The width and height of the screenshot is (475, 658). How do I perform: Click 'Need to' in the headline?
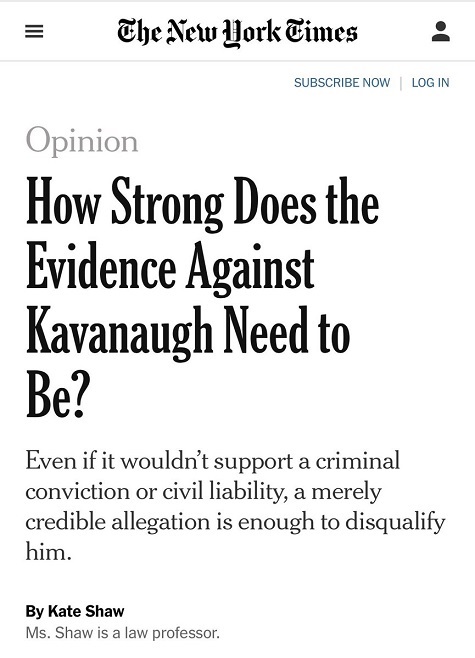tap(287, 330)
